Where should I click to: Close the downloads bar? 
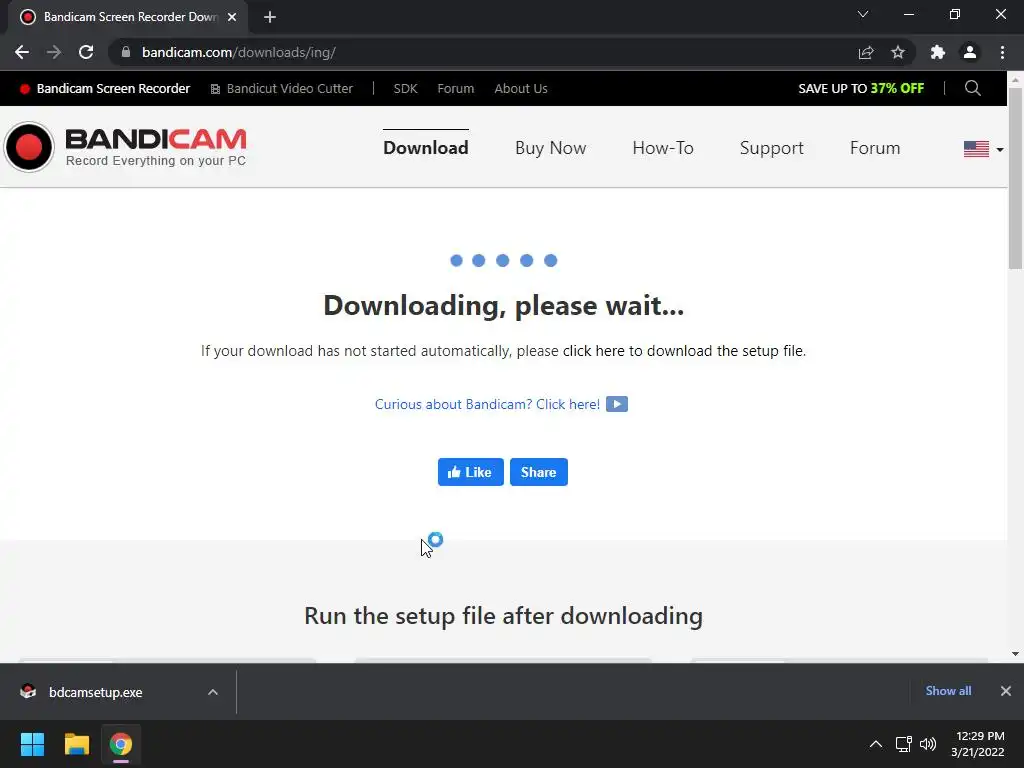pos(1006,691)
